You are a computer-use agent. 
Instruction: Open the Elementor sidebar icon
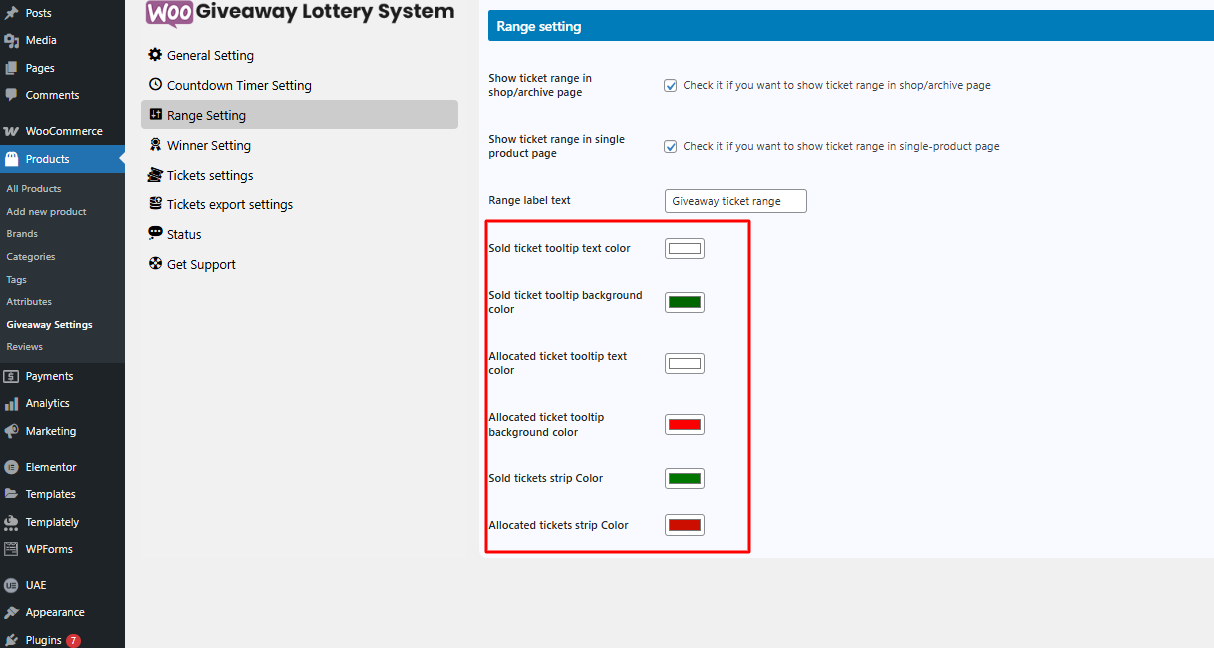click(11, 467)
